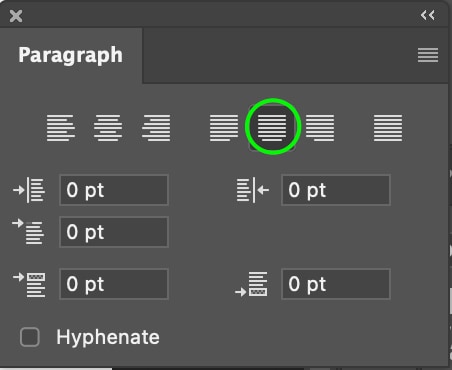Image resolution: width=452 pixels, height=370 pixels.
Task: Select the Align center text icon
Action: coord(108,128)
